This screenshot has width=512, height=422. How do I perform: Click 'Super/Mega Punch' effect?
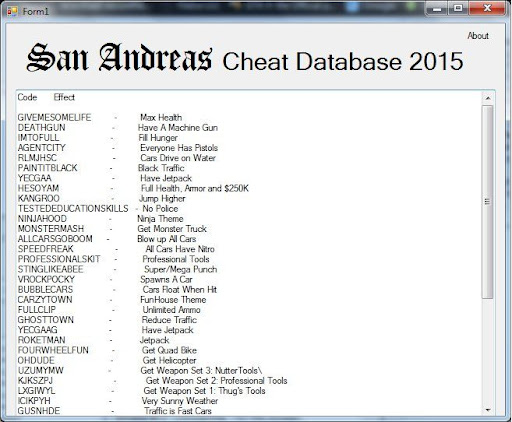click(x=181, y=269)
